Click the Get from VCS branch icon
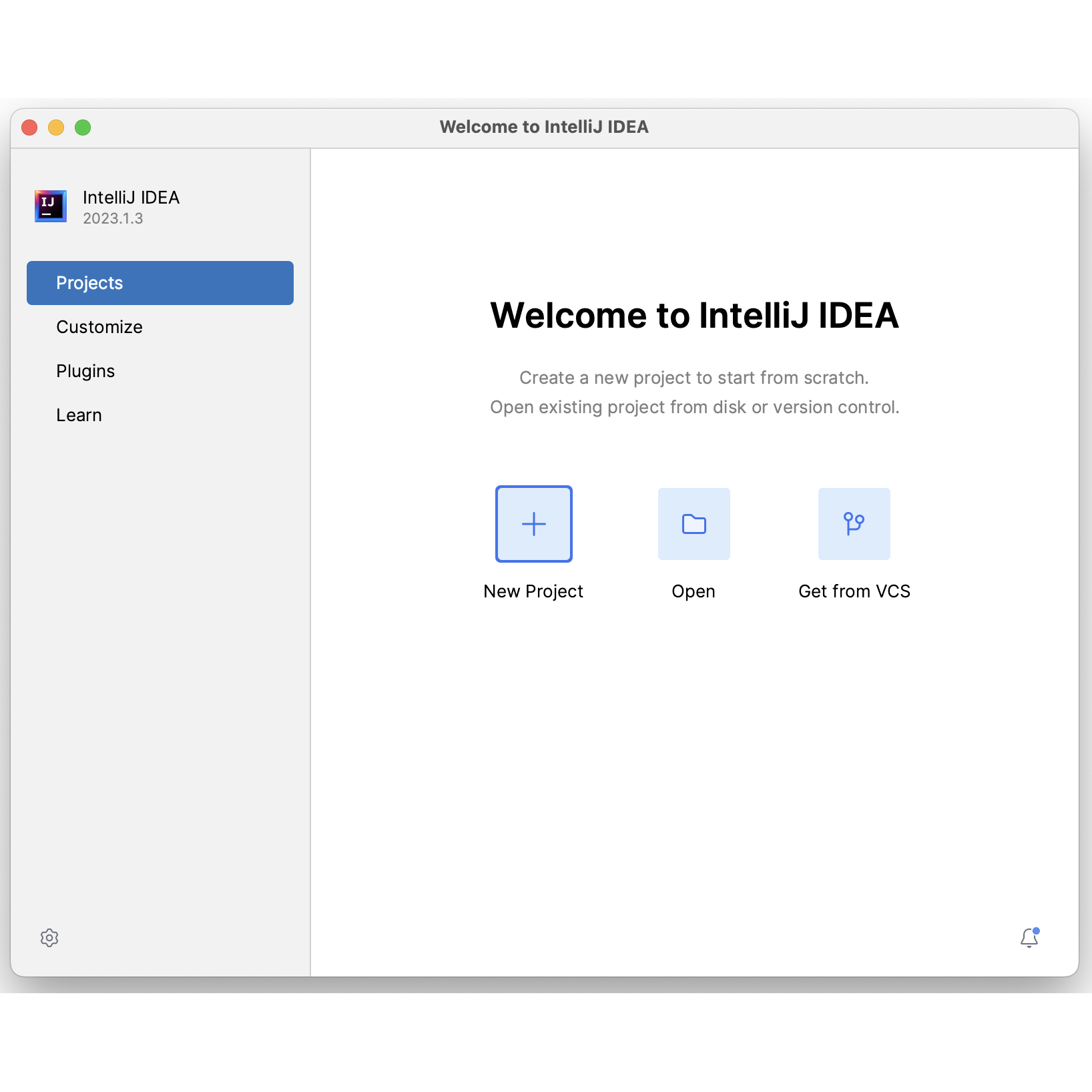The image size is (1092, 1092). 854,524
